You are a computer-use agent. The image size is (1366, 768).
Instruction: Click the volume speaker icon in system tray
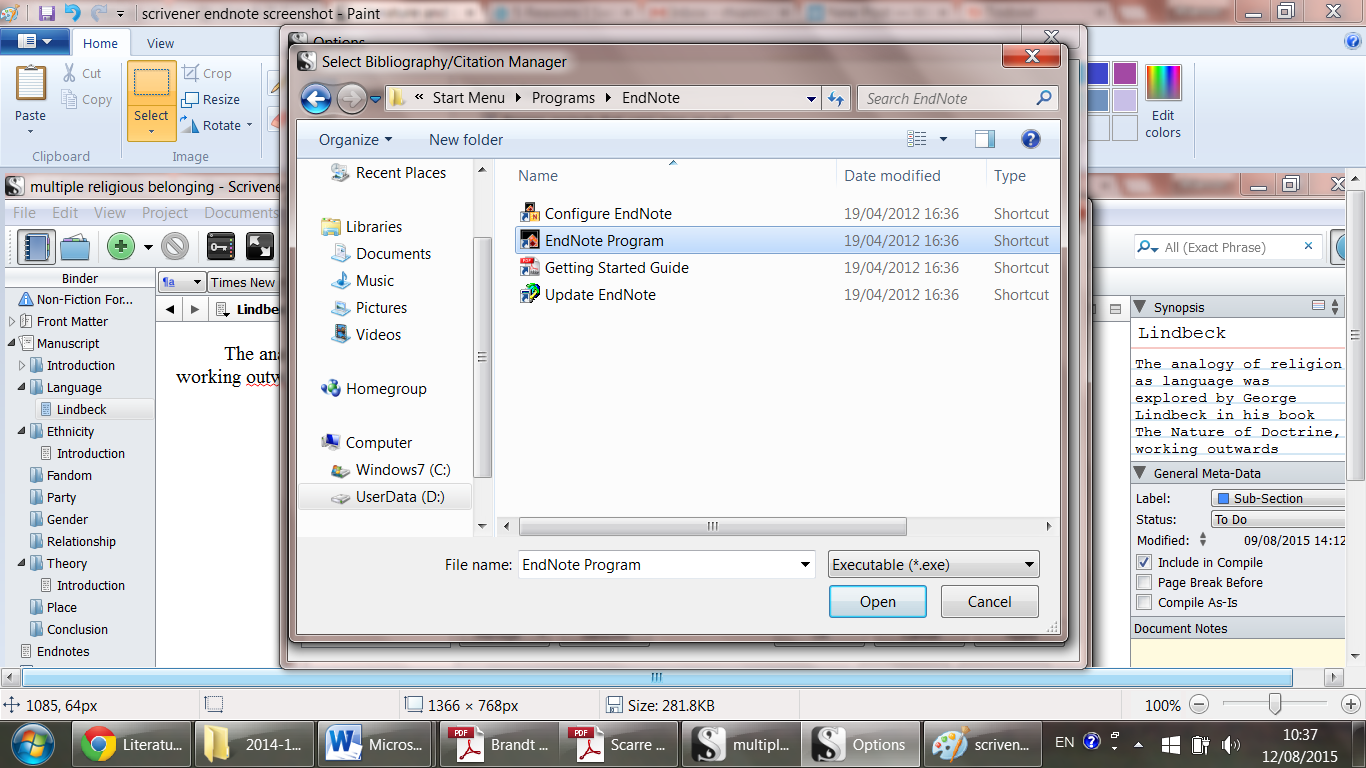[1230, 744]
